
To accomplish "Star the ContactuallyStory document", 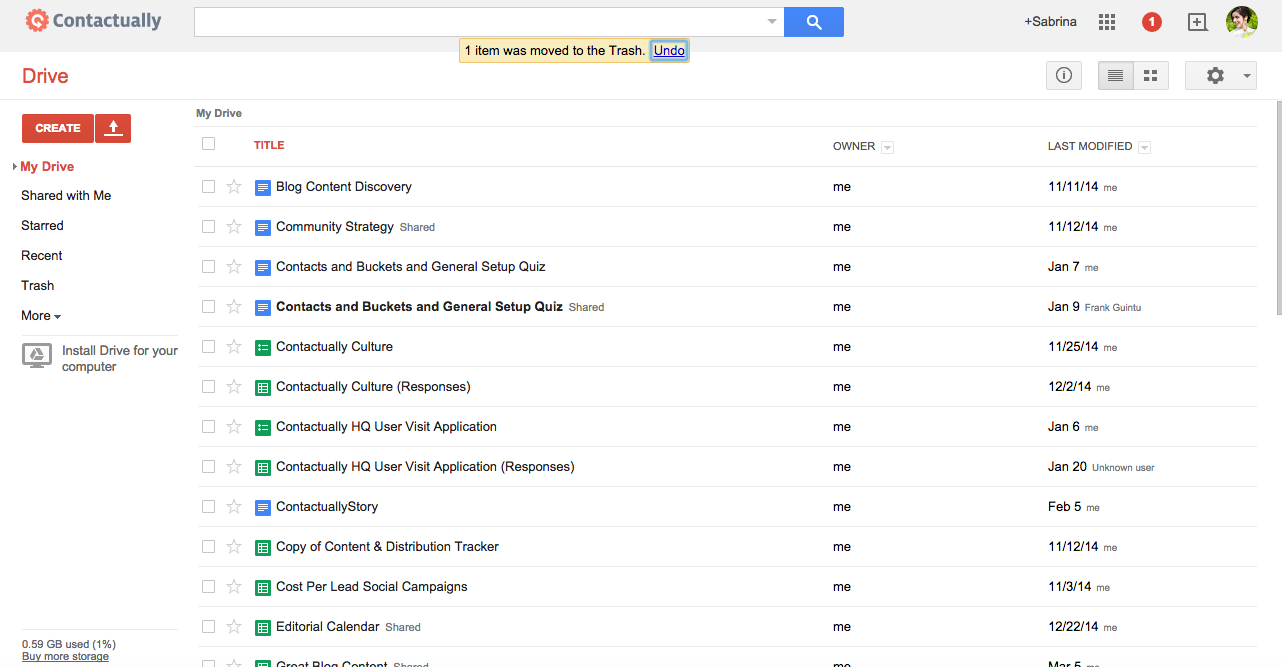I will [x=234, y=506].
